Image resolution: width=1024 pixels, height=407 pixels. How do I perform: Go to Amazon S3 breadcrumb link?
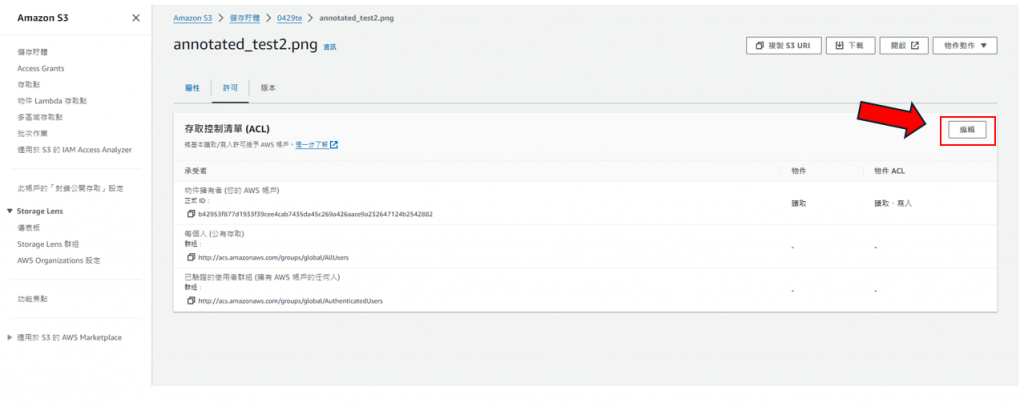193,18
